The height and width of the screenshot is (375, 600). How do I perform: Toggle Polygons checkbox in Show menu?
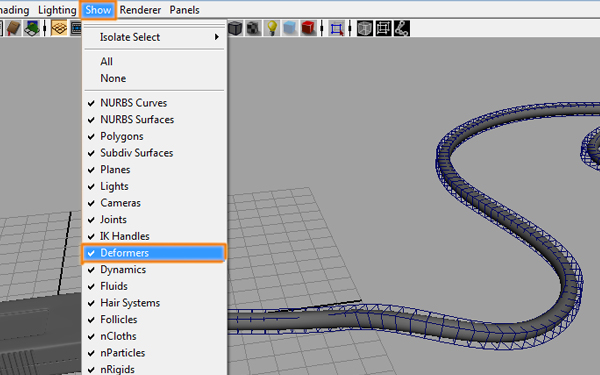[154, 136]
